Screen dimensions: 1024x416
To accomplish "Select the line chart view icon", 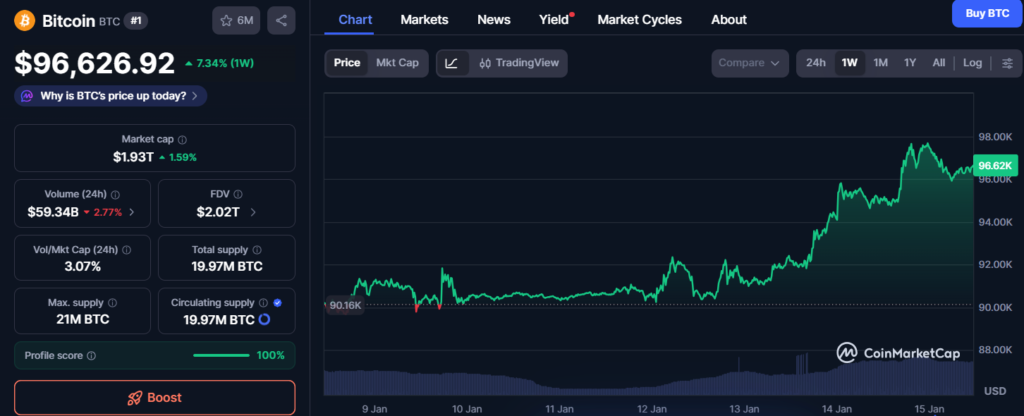I will (452, 63).
